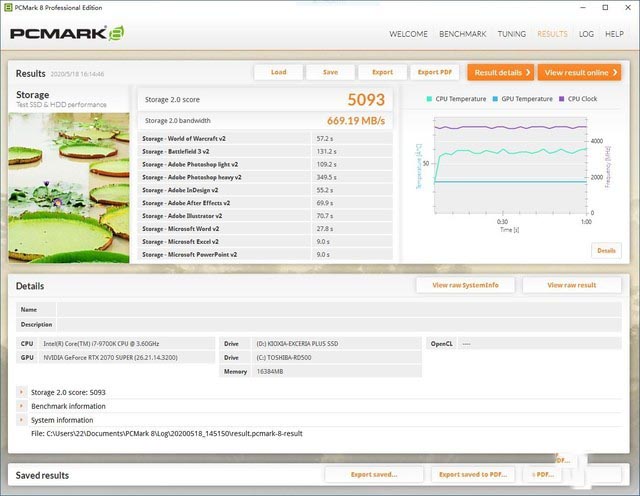Select Adobe Photoshop heavy v2 row
Screen dimensions: 640x496
(265, 177)
